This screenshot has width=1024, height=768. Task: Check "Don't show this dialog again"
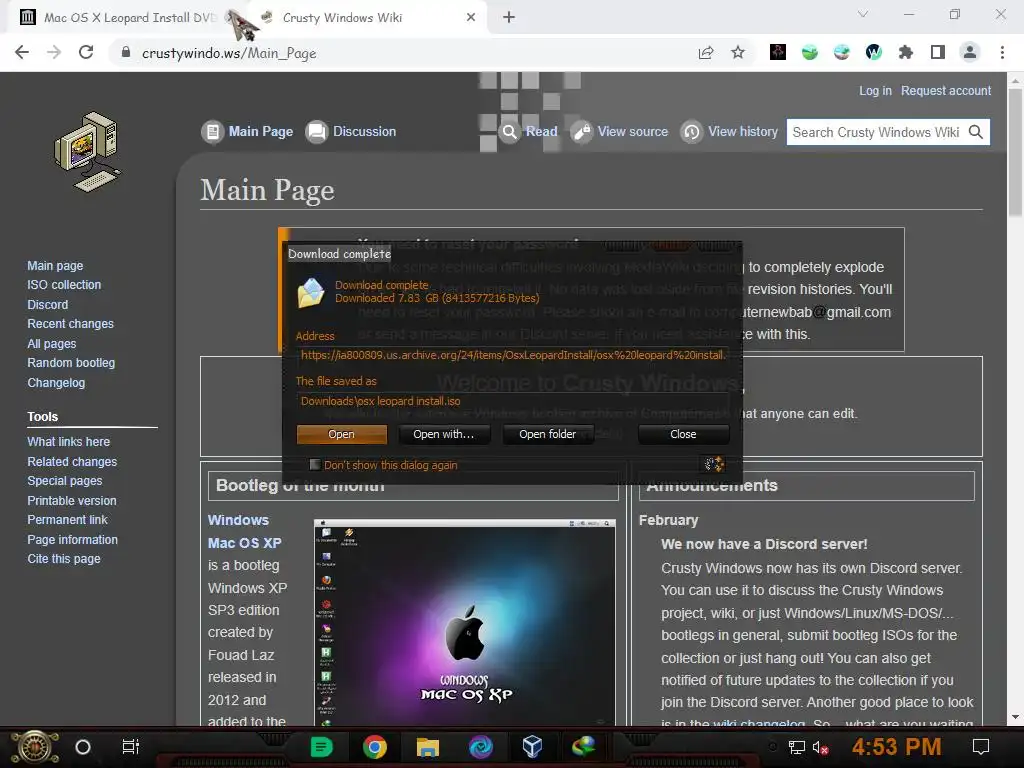tap(315, 464)
